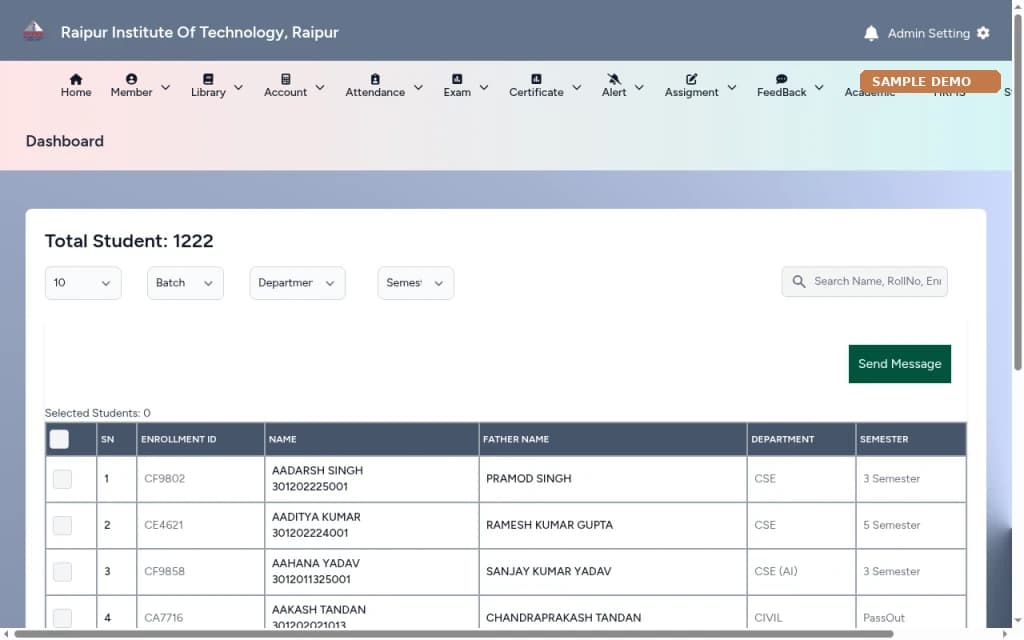This screenshot has height=640, width=1024.
Task: Open the Admin Setting link
Action: [x=928, y=33]
